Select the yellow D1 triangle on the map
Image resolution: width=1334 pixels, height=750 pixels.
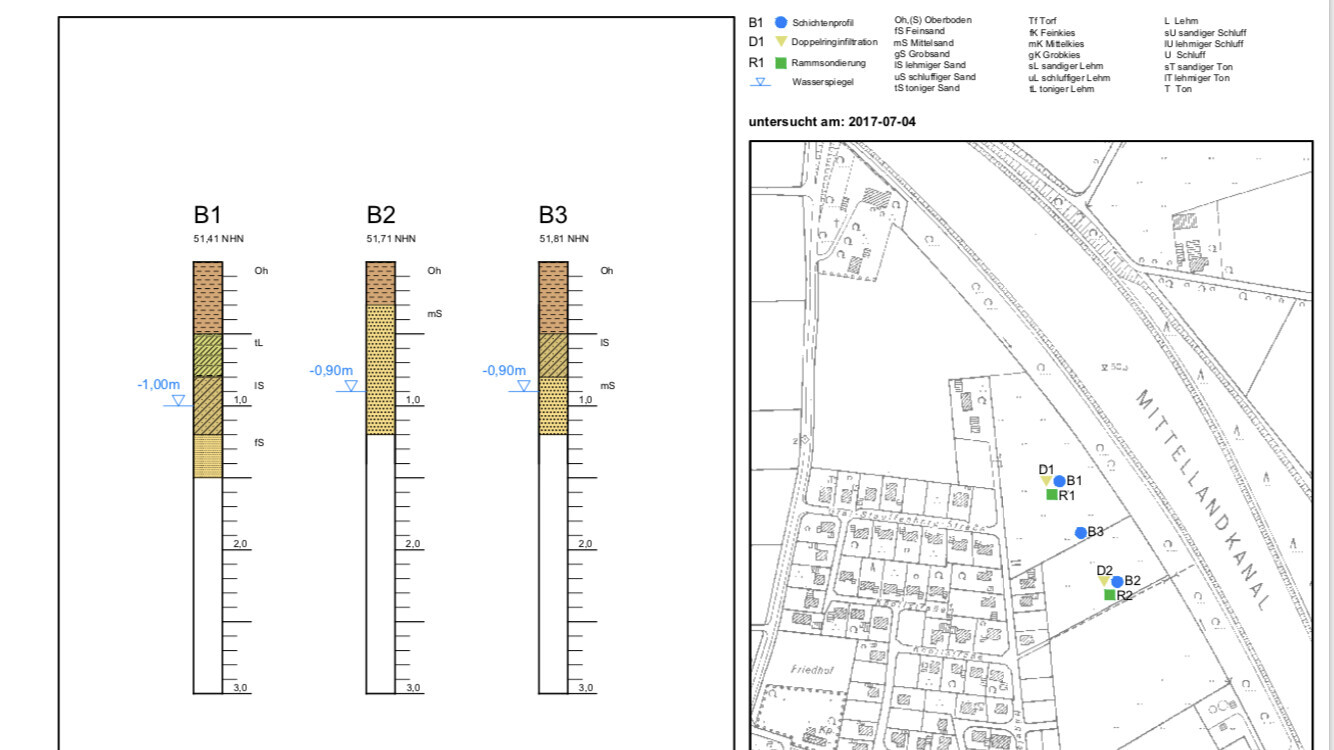pyautogui.click(x=1045, y=481)
